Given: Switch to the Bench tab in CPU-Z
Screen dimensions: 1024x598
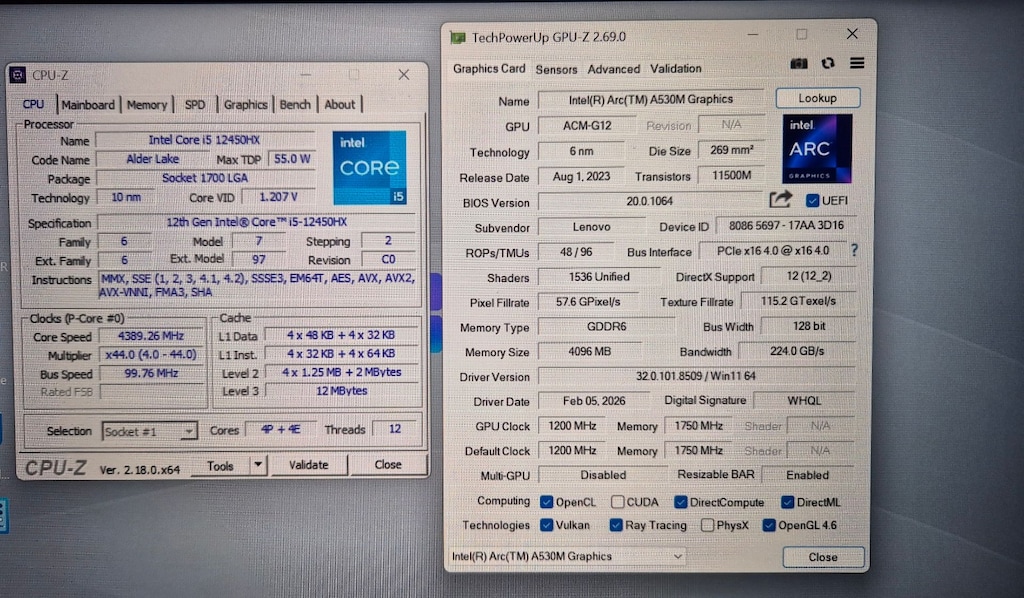Looking at the screenshot, I should click(x=295, y=104).
